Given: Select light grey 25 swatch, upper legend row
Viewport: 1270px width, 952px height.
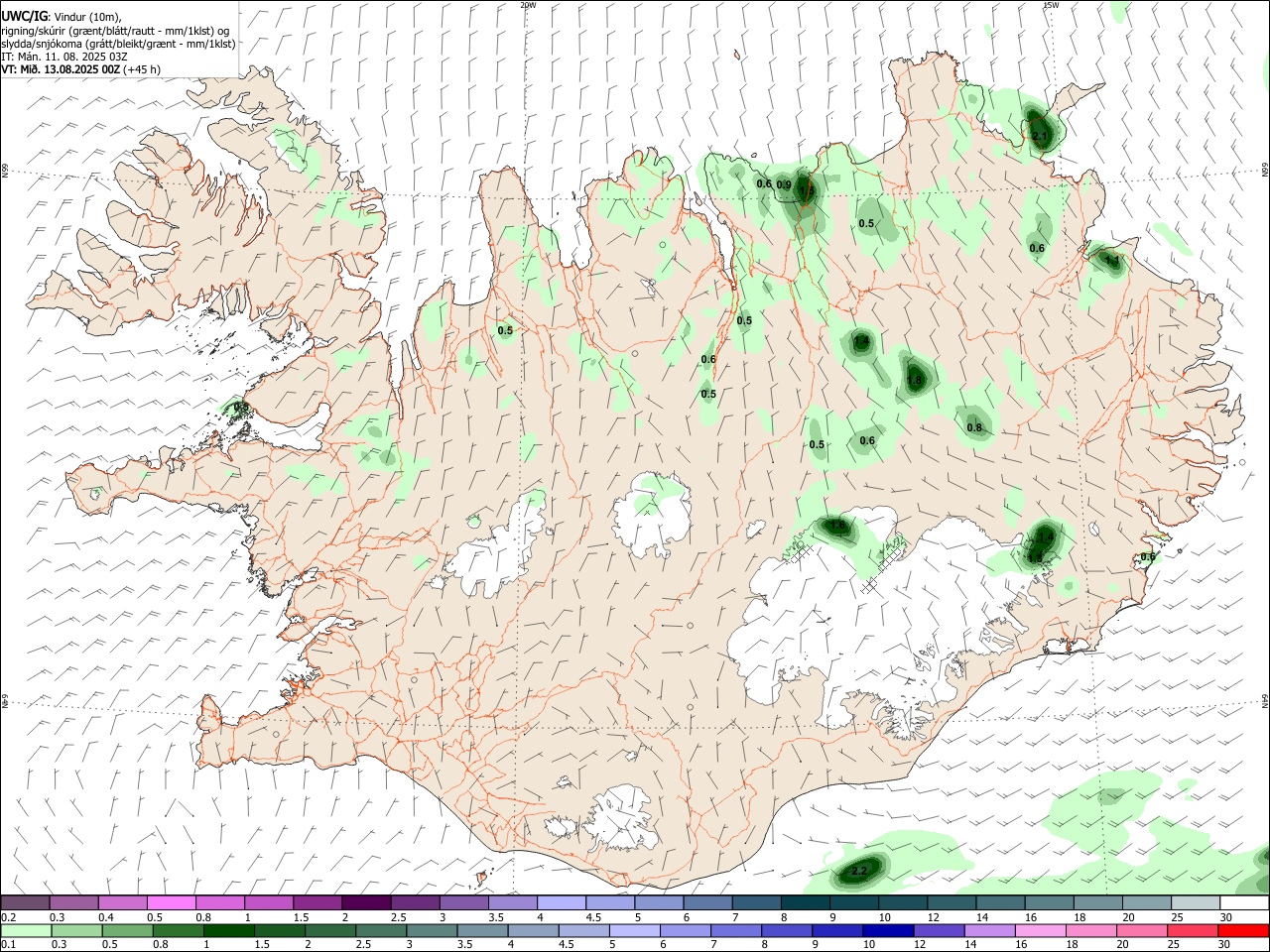Looking at the screenshot, I should pos(1196,903).
